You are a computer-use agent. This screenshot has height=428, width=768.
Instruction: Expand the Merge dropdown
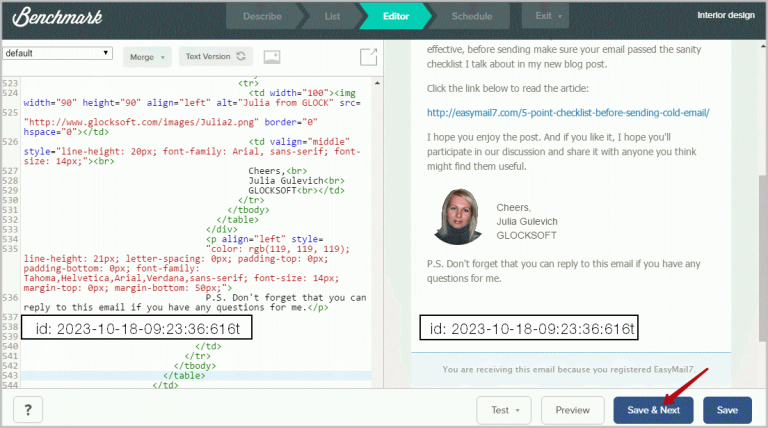[148, 57]
